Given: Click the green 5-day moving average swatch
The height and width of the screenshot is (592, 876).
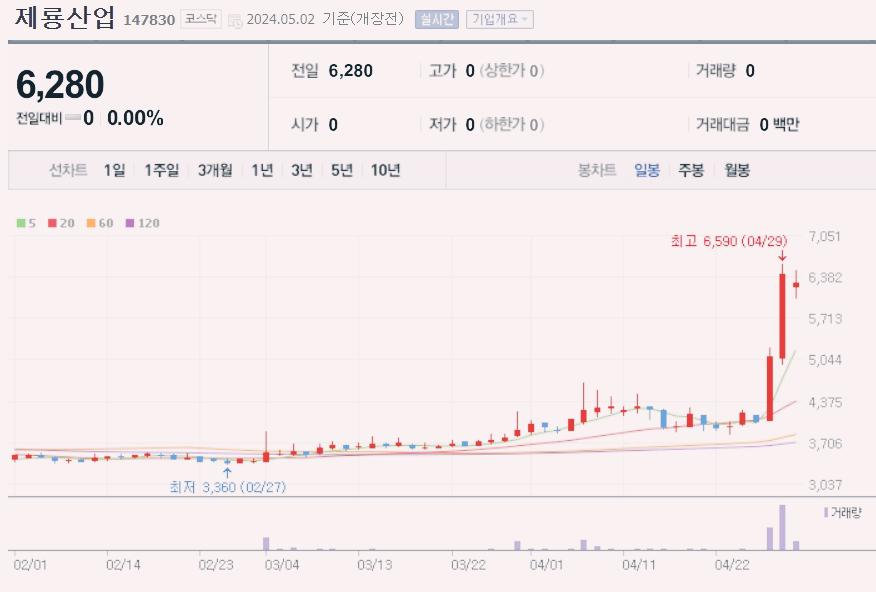Looking at the screenshot, I should tap(21, 223).
